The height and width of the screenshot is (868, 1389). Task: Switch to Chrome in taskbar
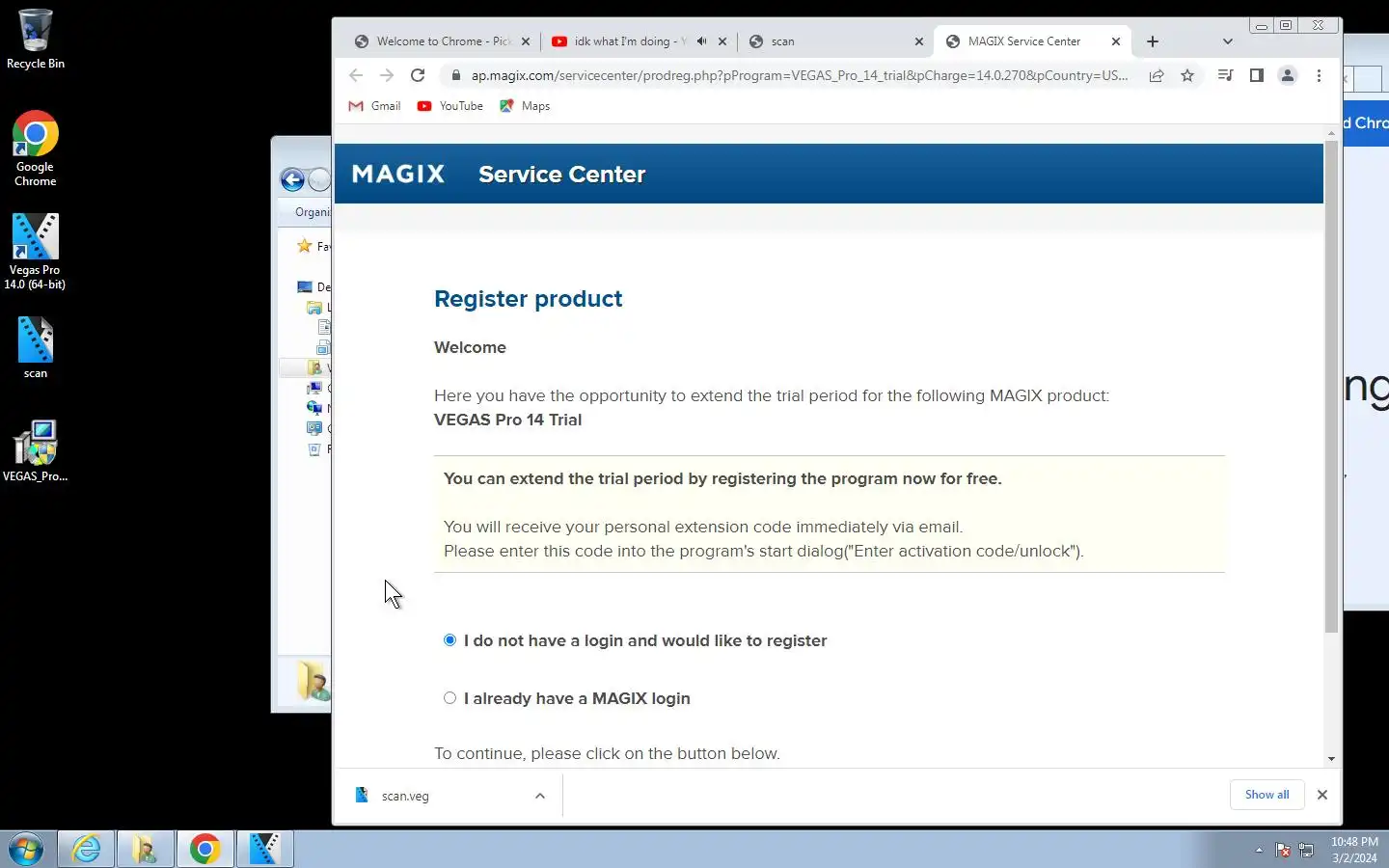pos(204,850)
